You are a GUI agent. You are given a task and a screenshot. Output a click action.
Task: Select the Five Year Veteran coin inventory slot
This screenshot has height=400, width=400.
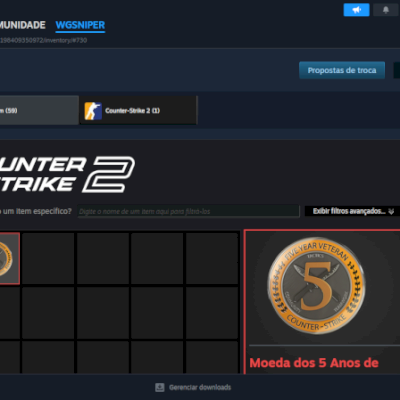(x=9, y=258)
